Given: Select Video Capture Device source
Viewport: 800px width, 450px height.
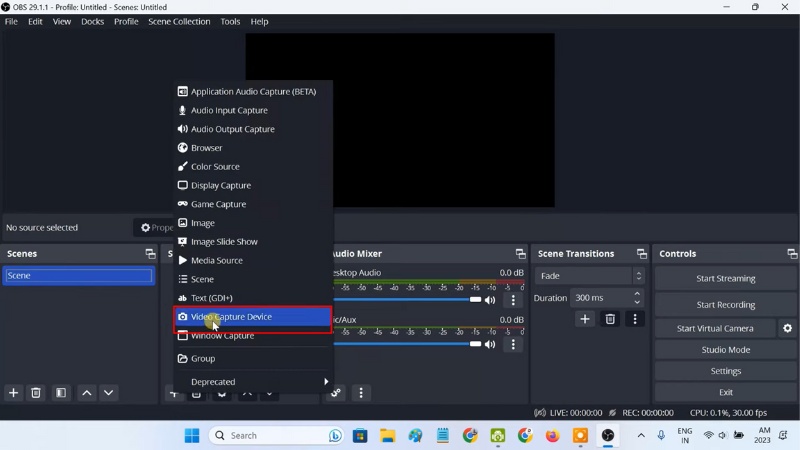Looking at the screenshot, I should point(253,317).
